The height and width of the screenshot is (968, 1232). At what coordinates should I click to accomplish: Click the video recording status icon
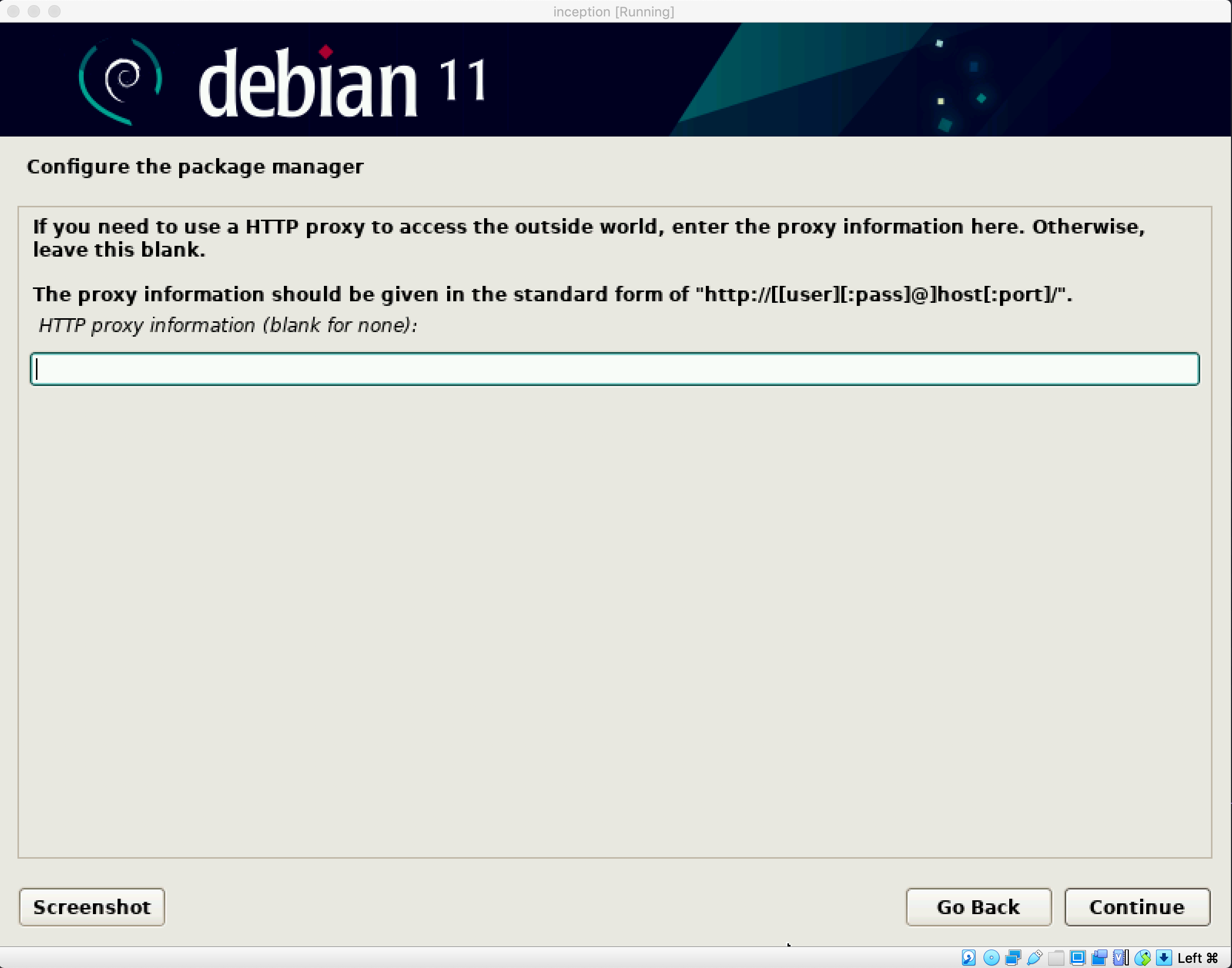point(1100,958)
